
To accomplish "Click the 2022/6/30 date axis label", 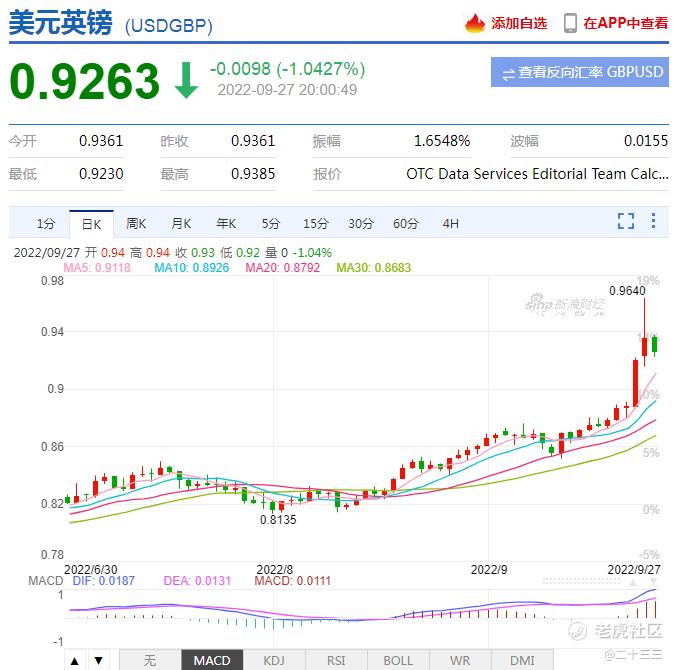I will (90, 570).
